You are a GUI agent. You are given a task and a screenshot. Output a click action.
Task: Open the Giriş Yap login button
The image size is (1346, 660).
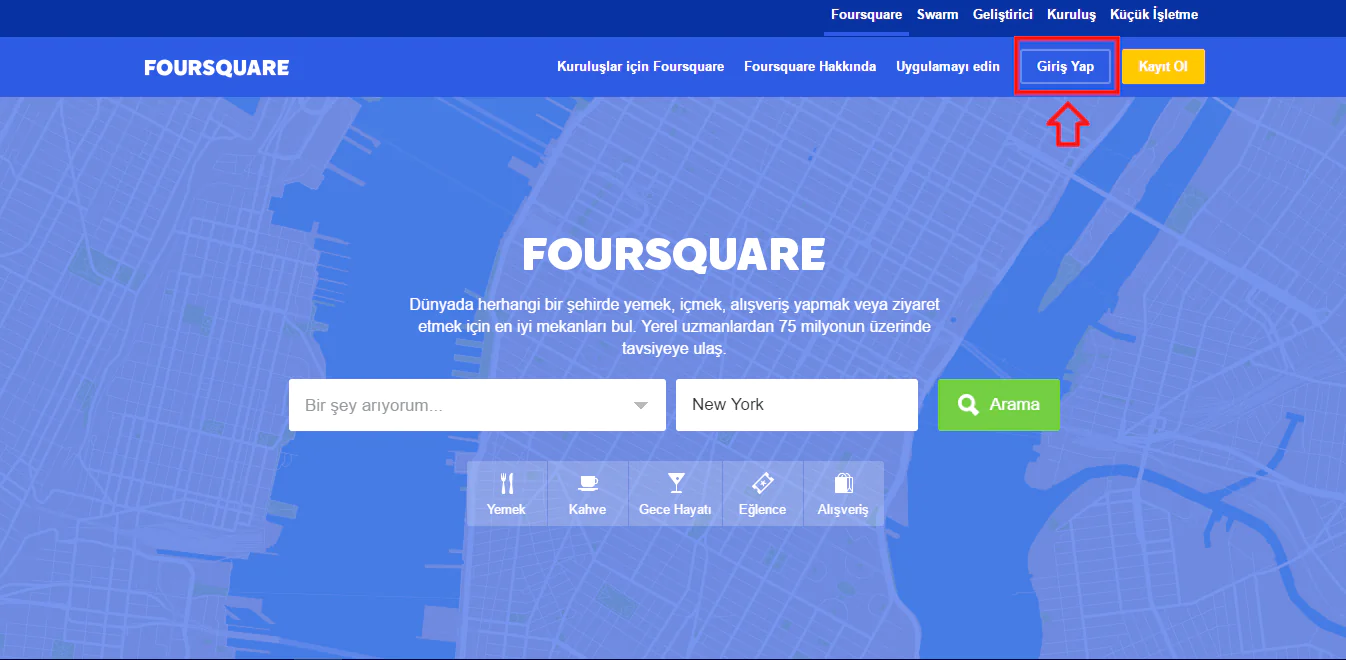point(1065,67)
